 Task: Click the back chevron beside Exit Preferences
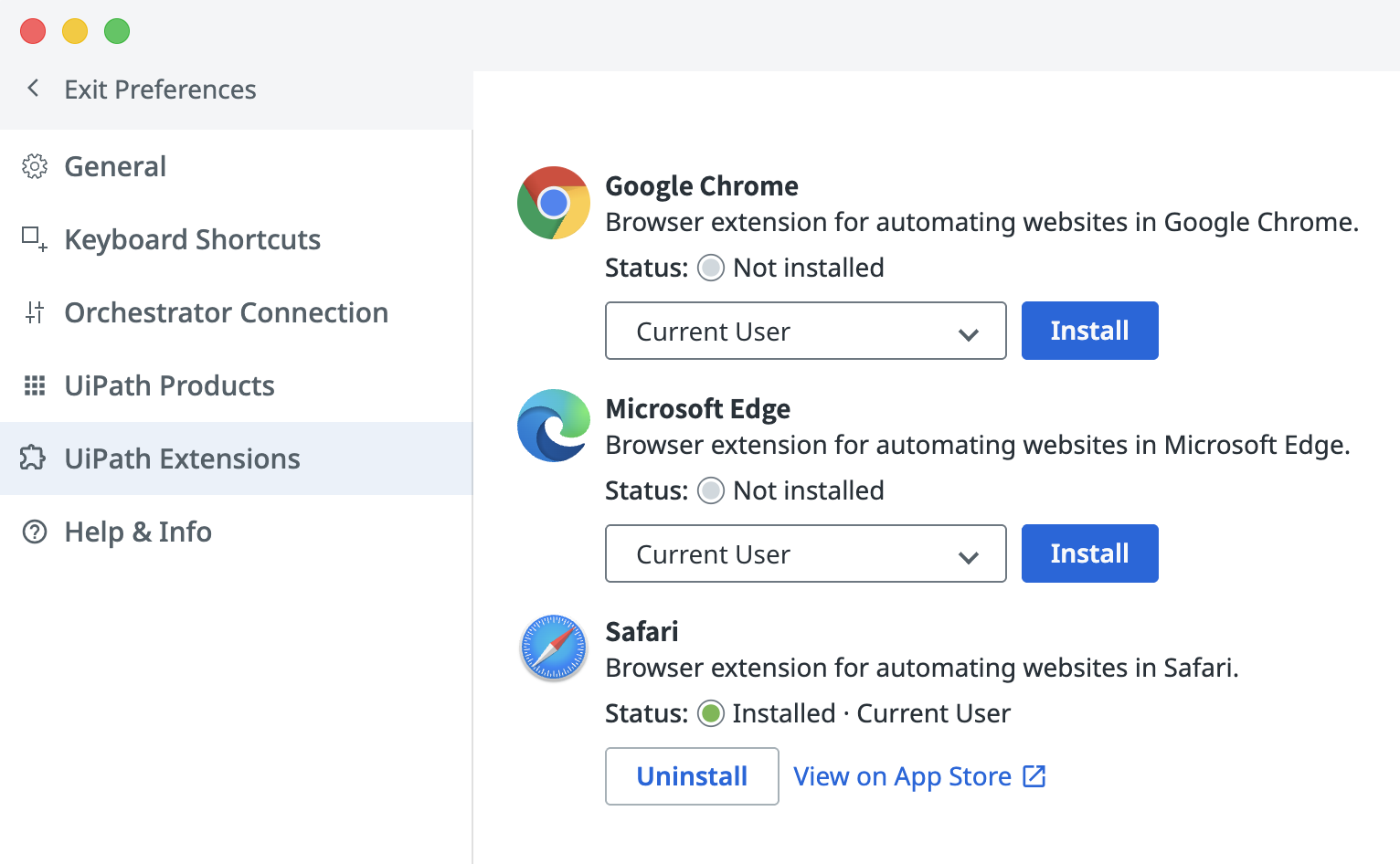click(33, 89)
